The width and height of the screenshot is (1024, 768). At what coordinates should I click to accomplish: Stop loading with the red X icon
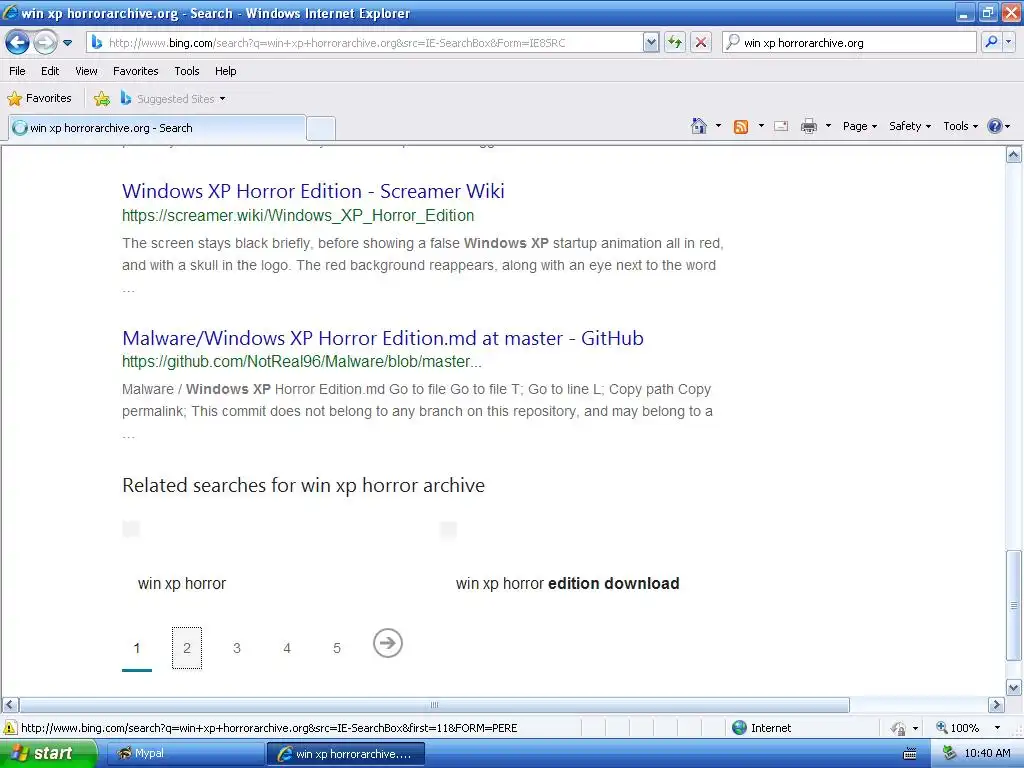coord(701,43)
